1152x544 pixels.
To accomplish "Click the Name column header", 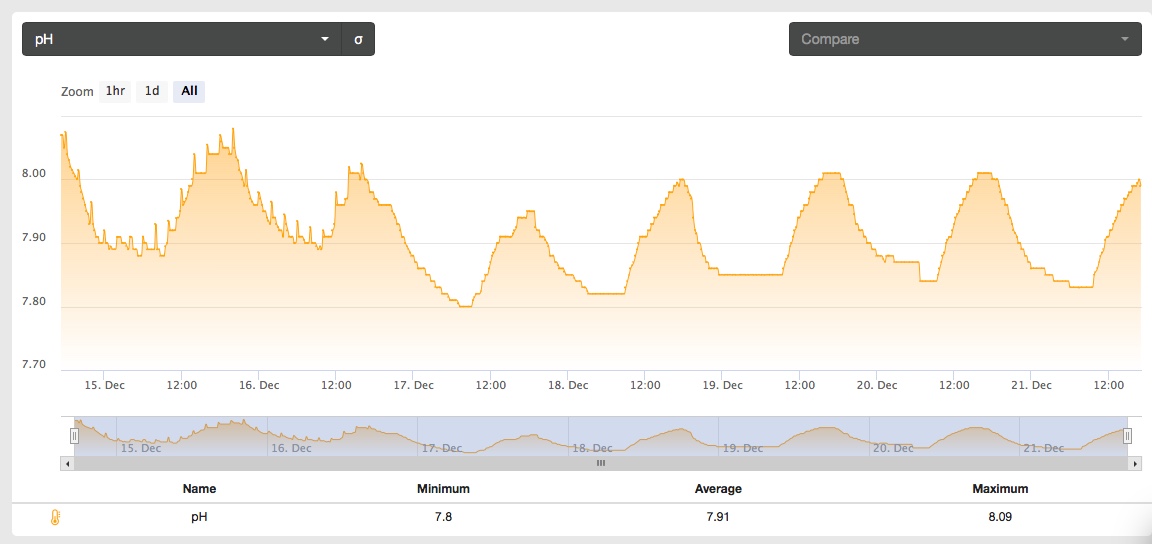I will [x=199, y=489].
